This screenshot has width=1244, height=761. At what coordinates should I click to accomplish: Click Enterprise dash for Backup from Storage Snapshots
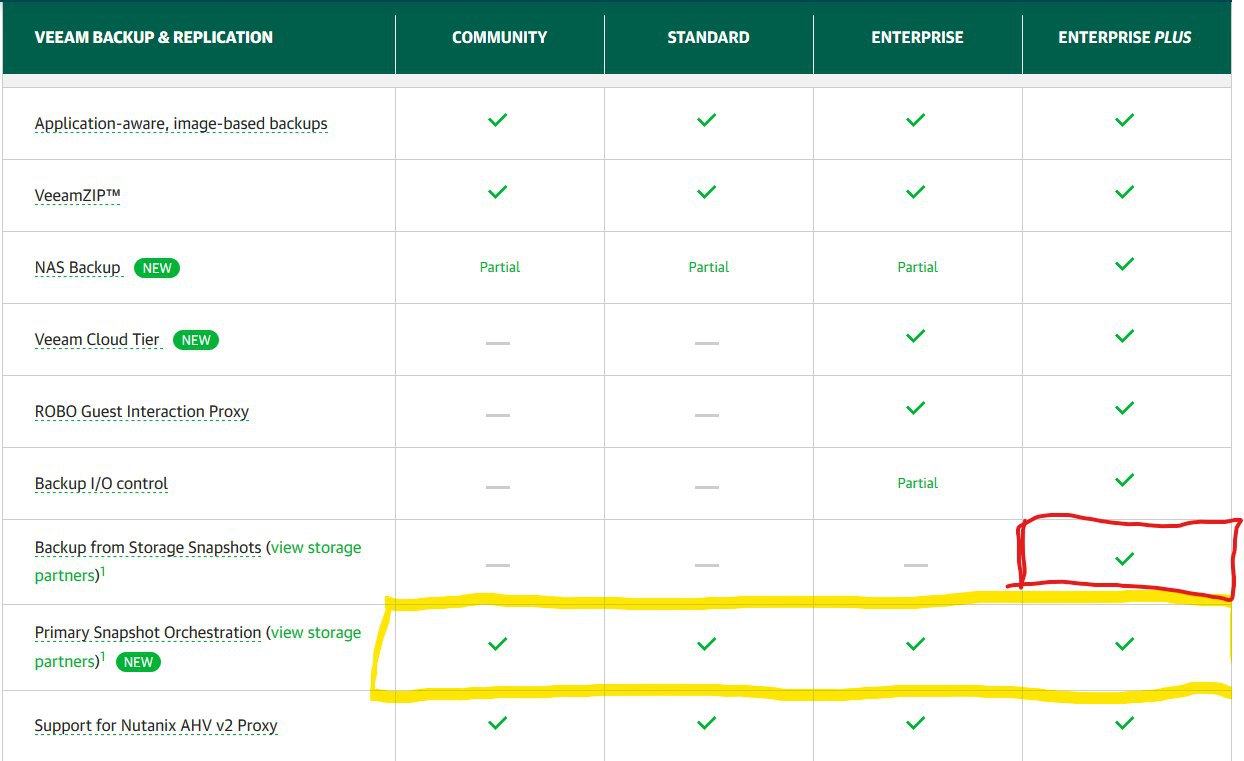tap(916, 565)
